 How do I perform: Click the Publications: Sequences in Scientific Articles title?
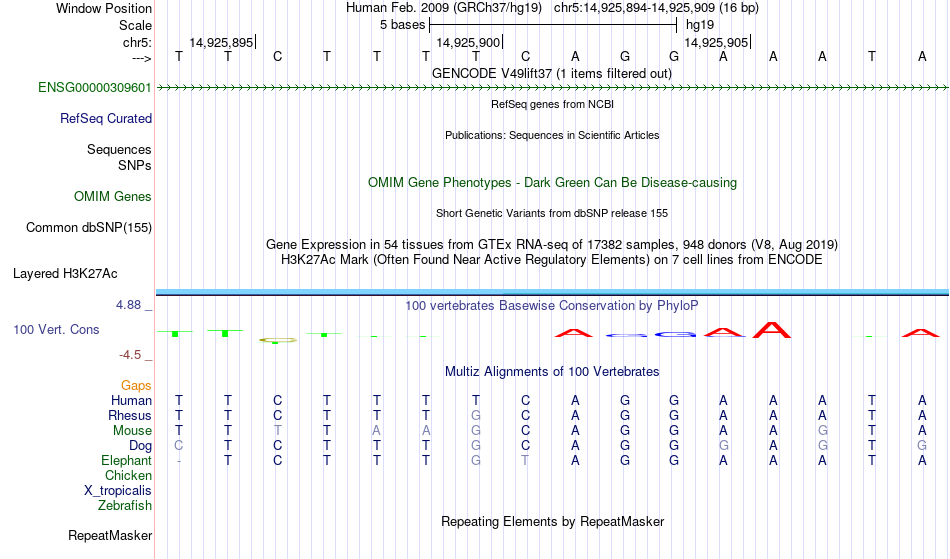[x=552, y=135]
